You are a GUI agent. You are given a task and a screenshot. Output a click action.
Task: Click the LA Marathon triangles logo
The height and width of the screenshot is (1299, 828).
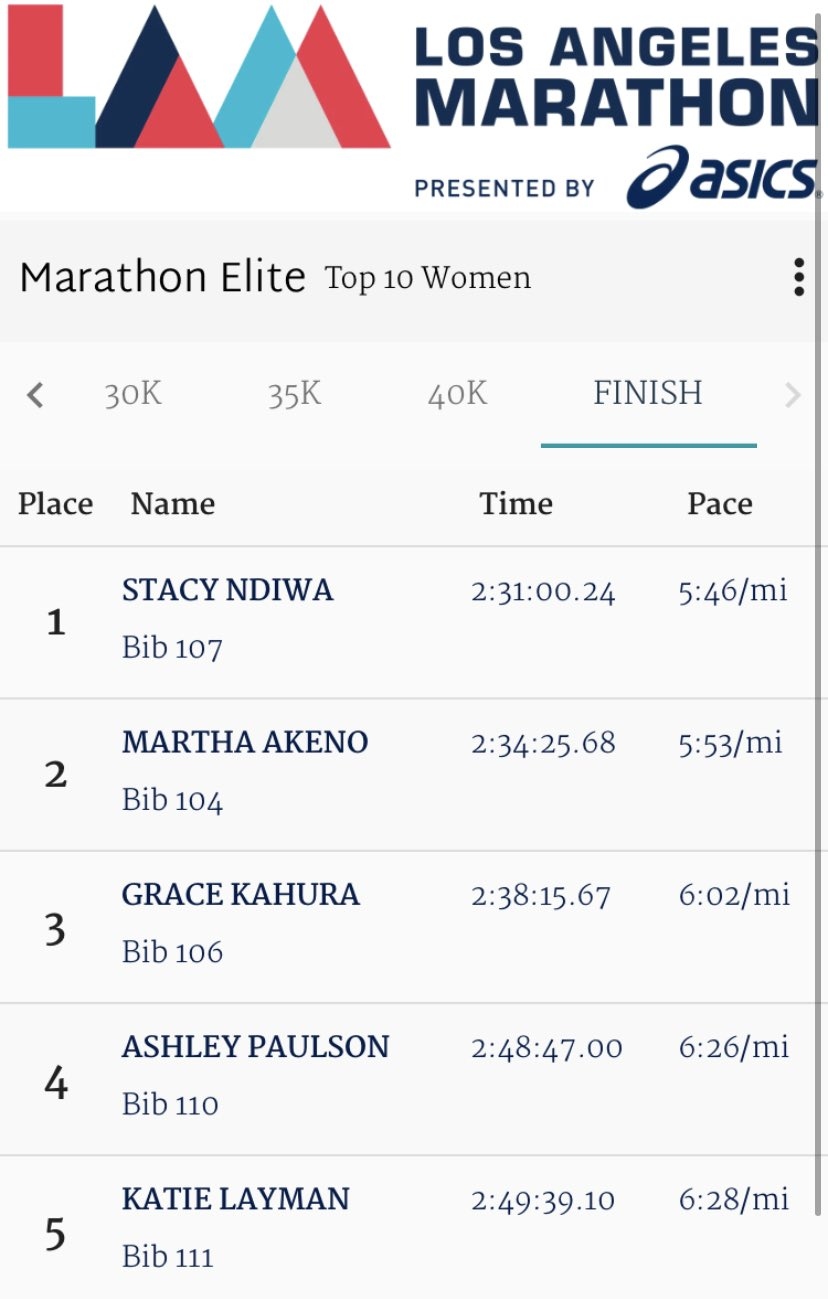pos(198,77)
